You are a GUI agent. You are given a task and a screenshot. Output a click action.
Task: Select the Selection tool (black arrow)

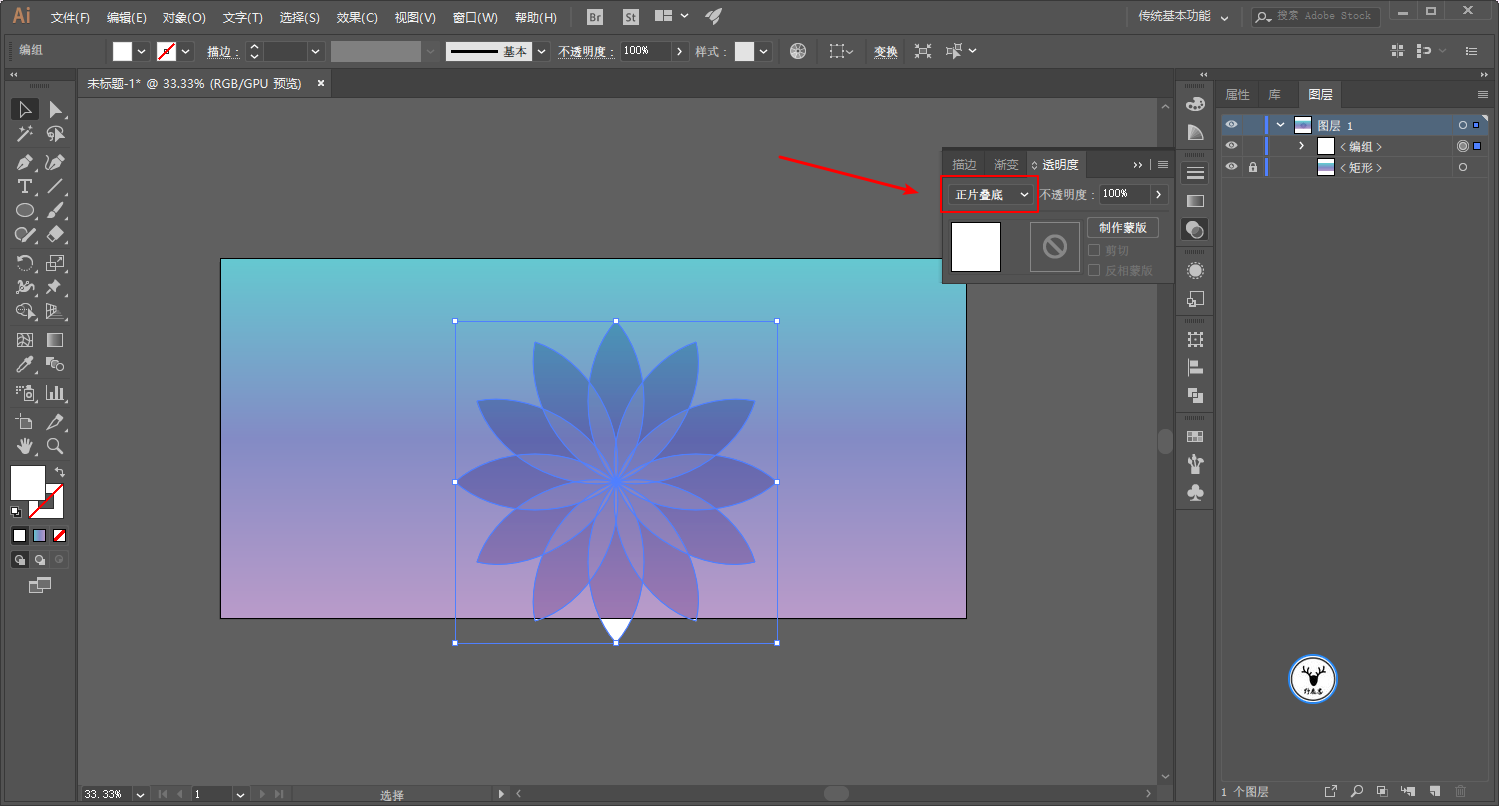[25, 109]
